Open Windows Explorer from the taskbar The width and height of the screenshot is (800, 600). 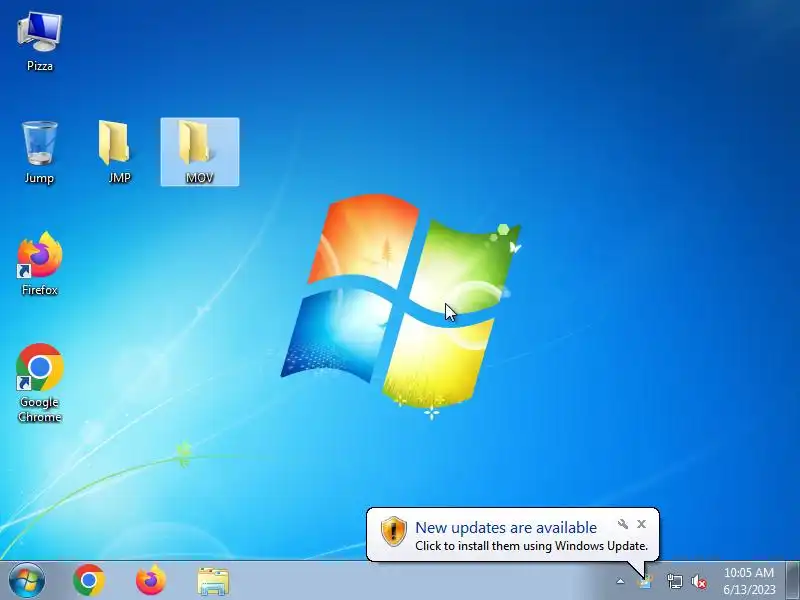pyautogui.click(x=213, y=581)
